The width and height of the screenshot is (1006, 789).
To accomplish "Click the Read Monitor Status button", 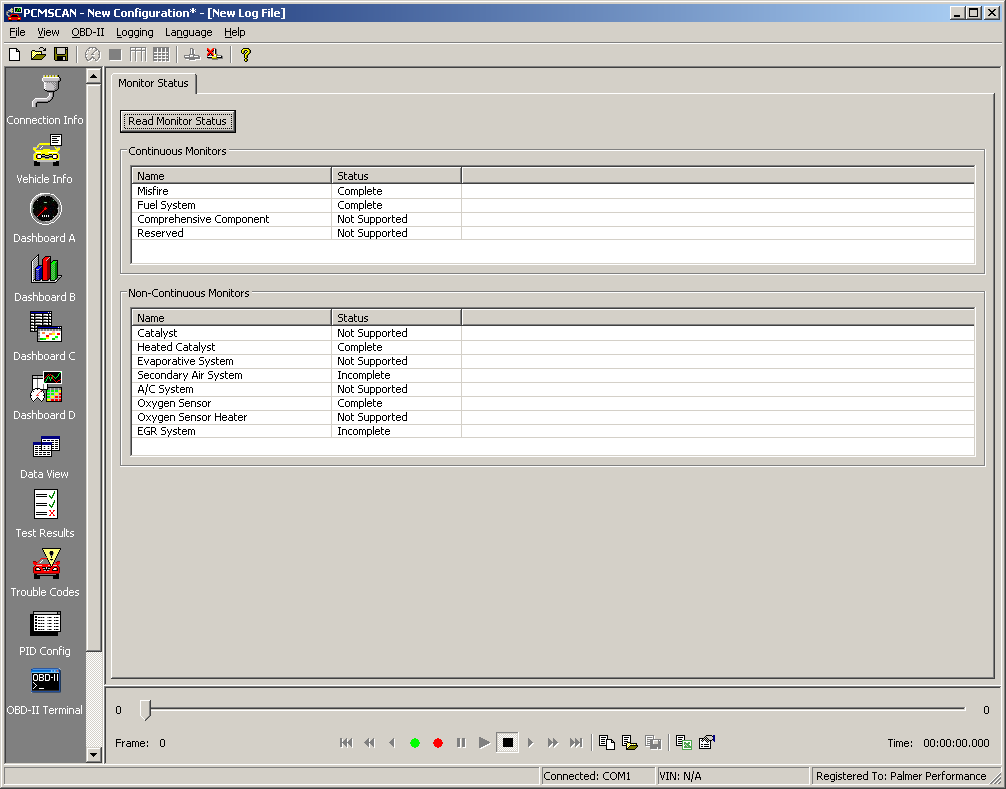I will tap(178, 121).
